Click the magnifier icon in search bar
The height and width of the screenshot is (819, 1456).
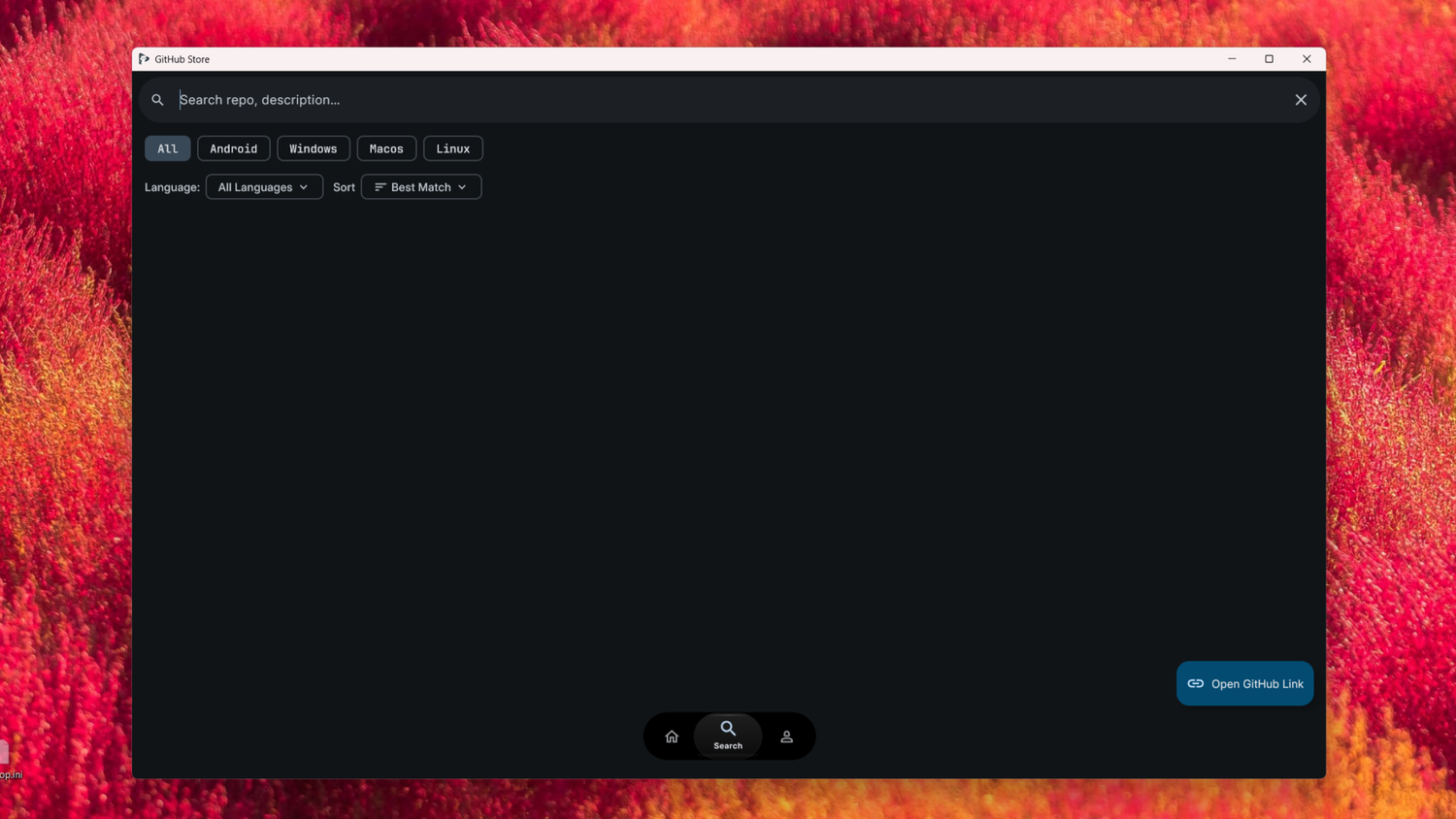pyautogui.click(x=157, y=100)
